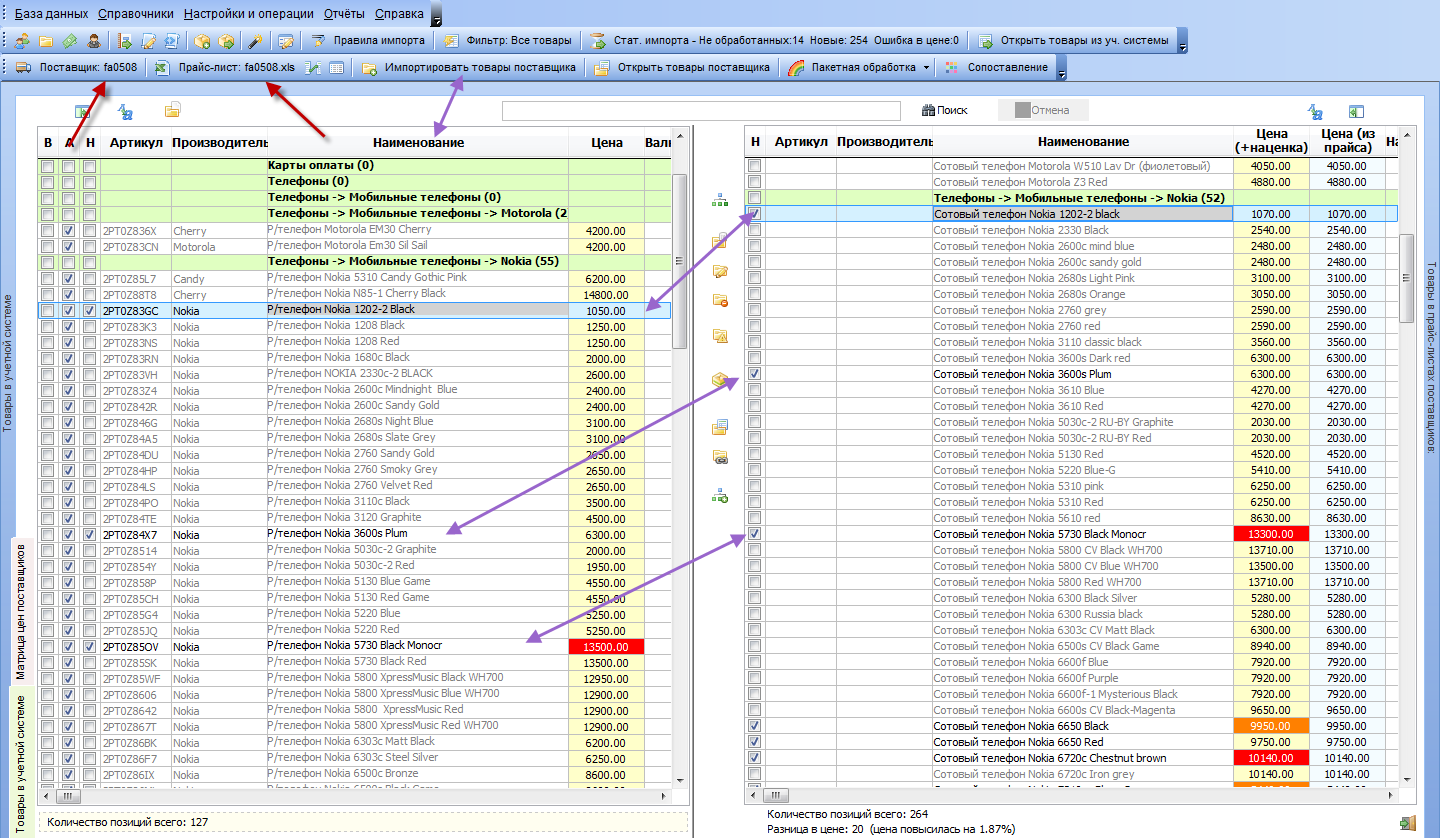Toggle checkbox for Сотовый телефон Nokia 6650 Black

click(x=755, y=726)
